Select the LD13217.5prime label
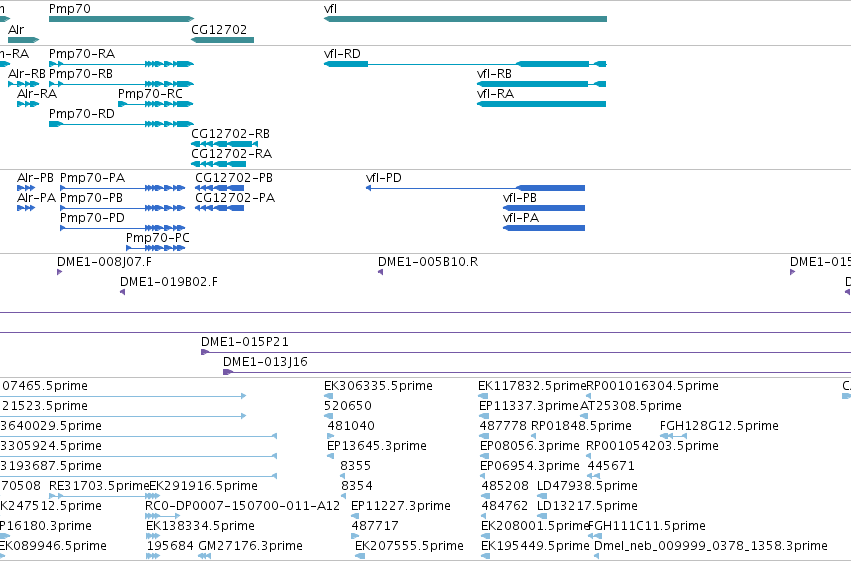Image resolution: width=851 pixels, height=561 pixels. click(x=587, y=507)
